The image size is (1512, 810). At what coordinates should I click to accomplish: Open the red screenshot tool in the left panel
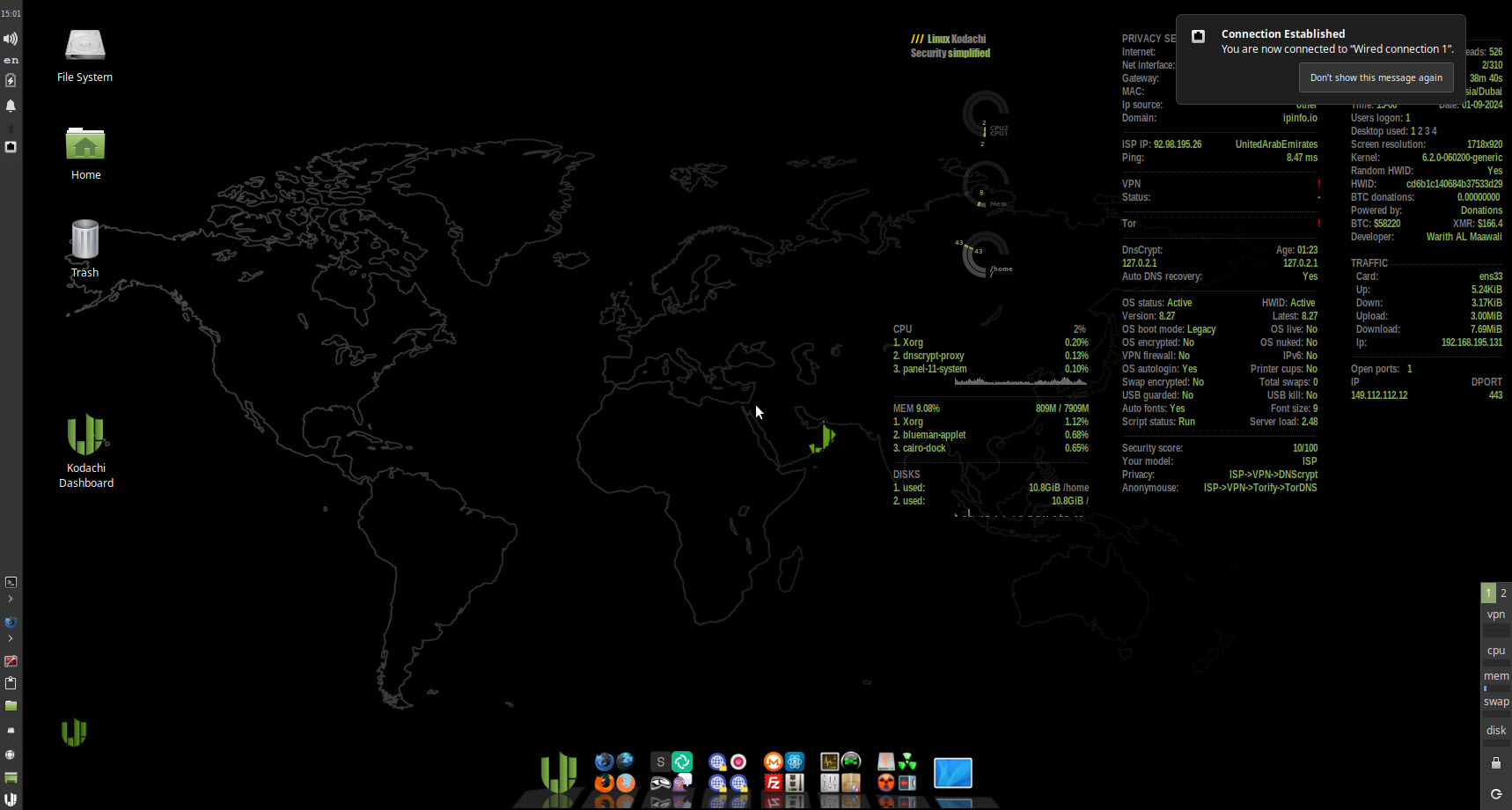coord(11,661)
